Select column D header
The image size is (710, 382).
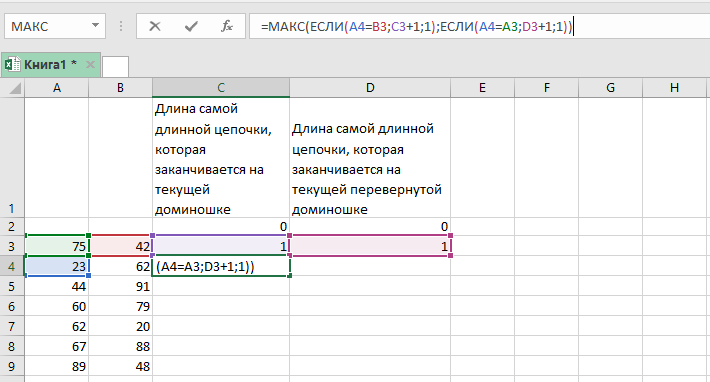(370, 88)
